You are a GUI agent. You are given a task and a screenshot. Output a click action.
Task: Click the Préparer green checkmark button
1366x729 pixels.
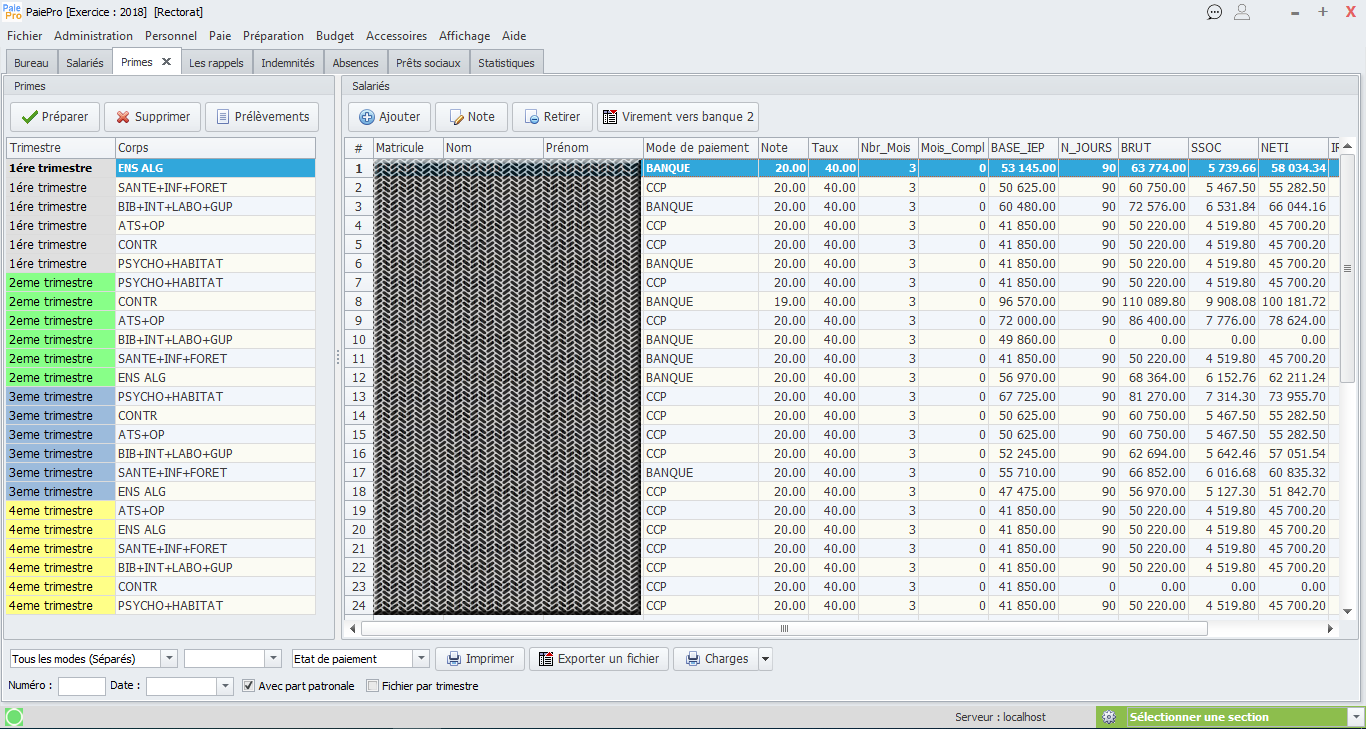point(55,117)
